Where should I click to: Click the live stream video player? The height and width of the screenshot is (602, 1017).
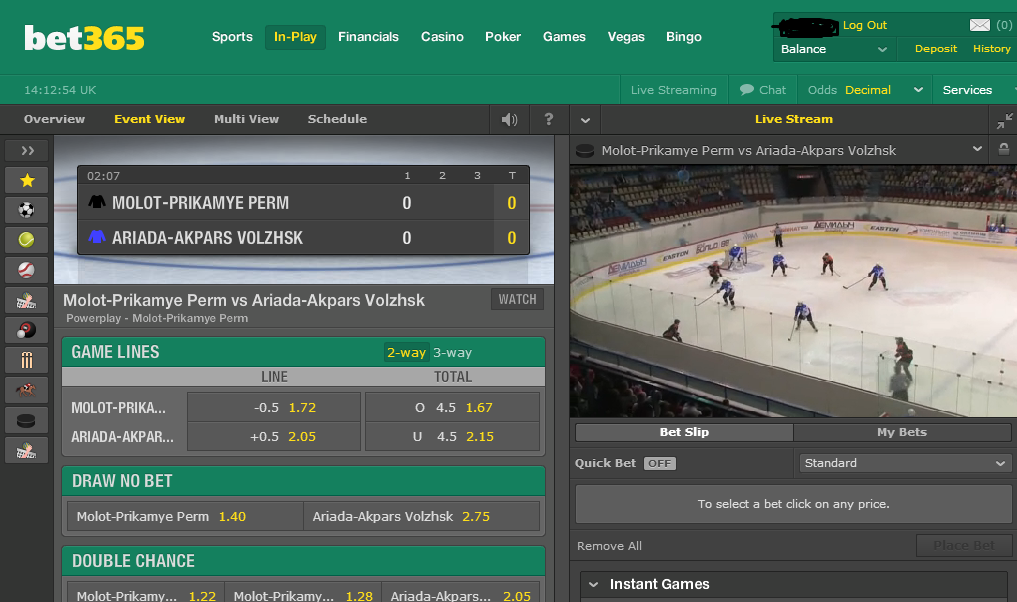[793, 291]
